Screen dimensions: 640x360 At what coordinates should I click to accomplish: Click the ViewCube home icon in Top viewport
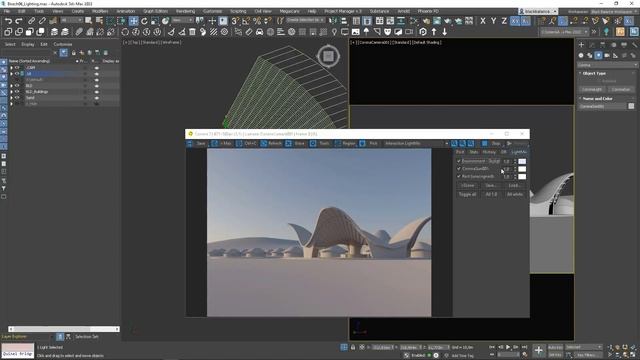click(x=328, y=56)
